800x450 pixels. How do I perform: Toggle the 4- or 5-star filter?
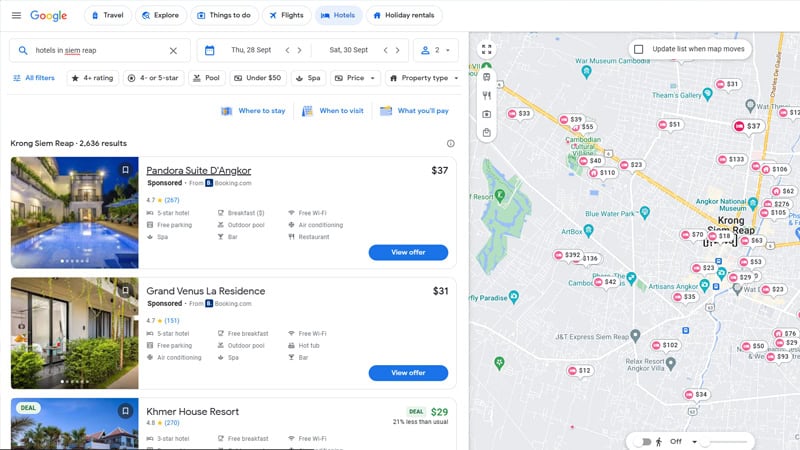[x=154, y=78]
